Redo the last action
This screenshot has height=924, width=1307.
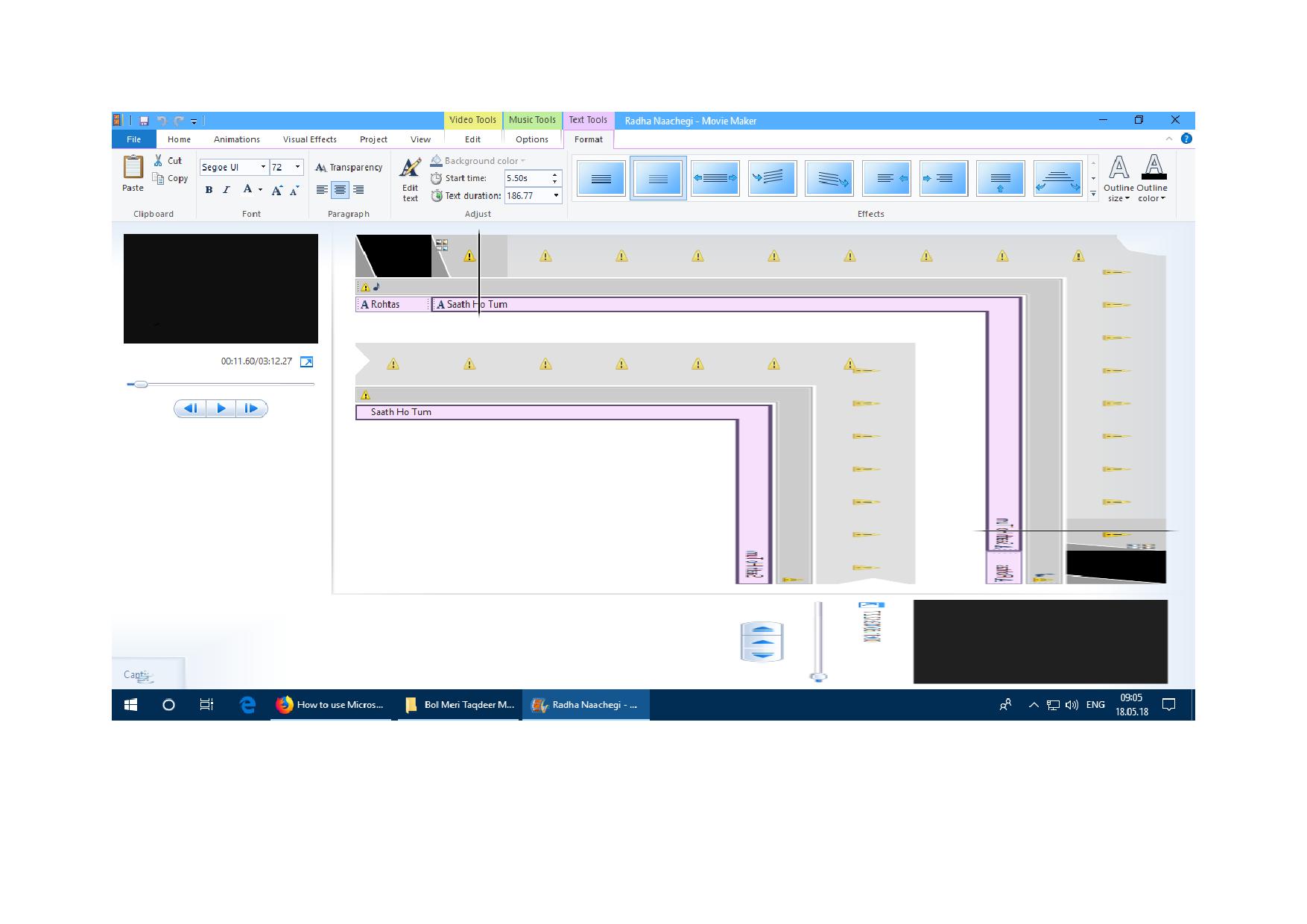pos(179,121)
